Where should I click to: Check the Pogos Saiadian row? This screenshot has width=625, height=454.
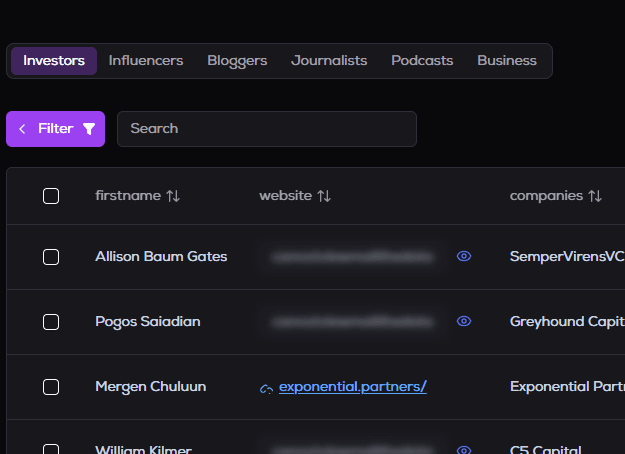(x=51, y=322)
